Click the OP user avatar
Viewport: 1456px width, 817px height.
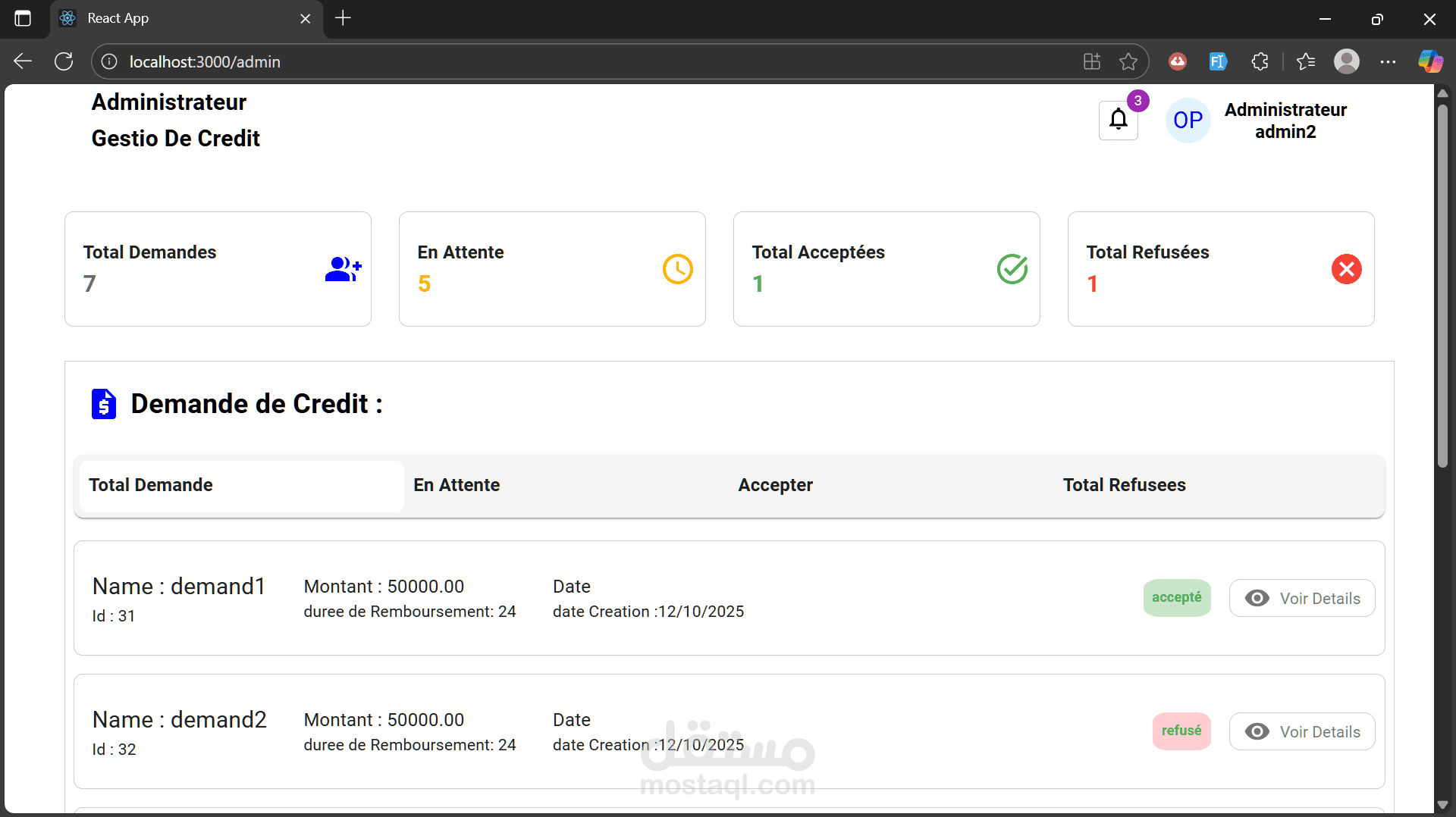[1188, 120]
